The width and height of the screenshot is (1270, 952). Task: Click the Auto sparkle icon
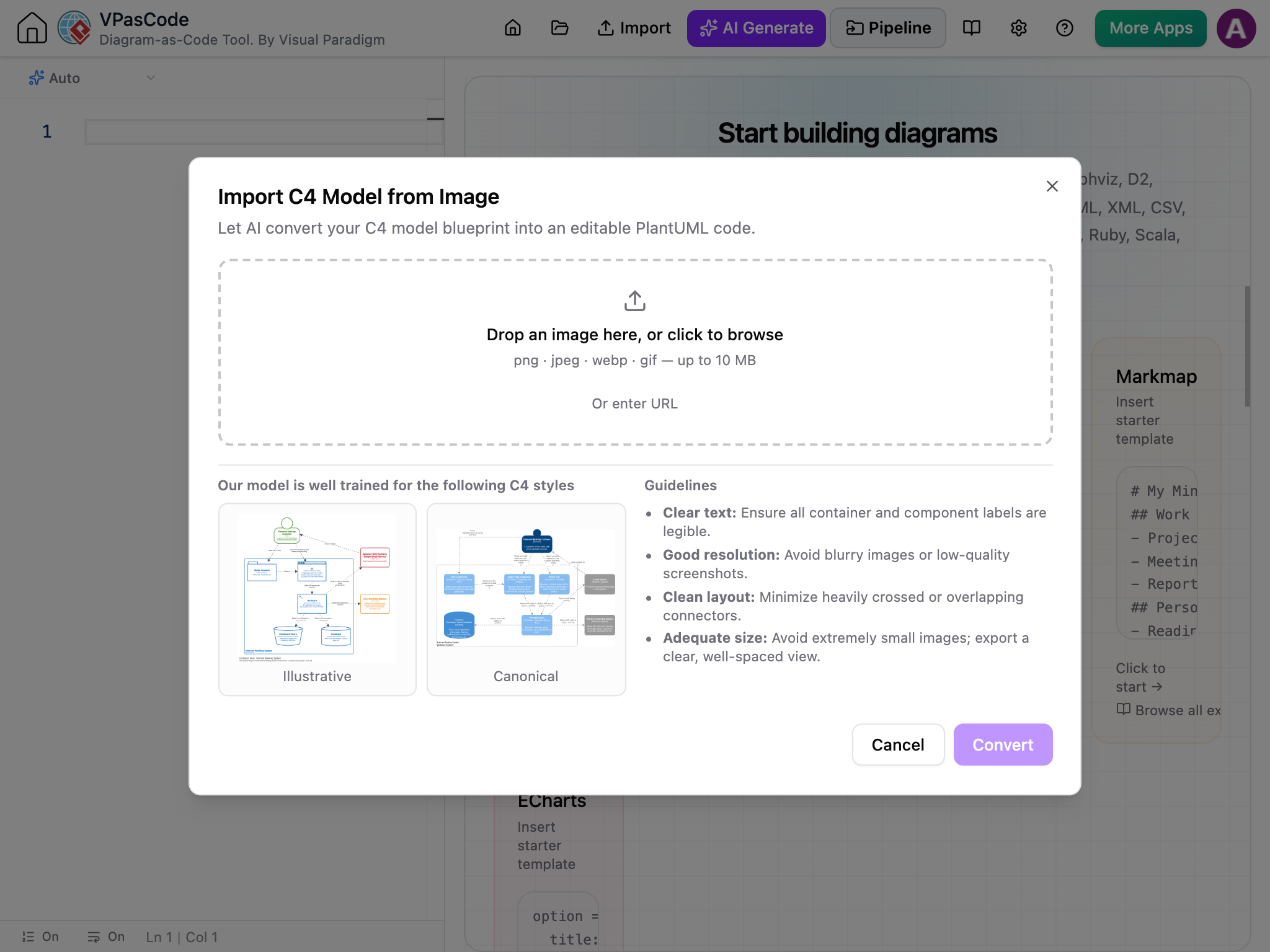(x=37, y=78)
